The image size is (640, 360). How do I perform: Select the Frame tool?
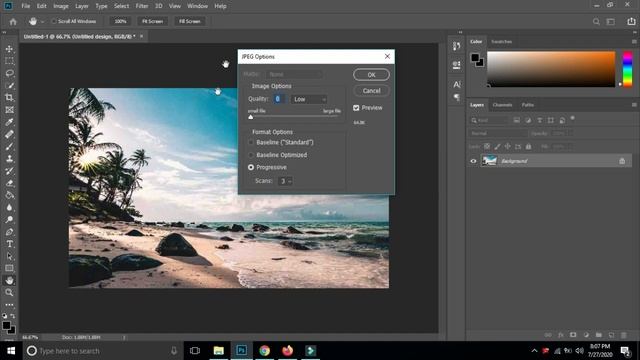[9, 110]
